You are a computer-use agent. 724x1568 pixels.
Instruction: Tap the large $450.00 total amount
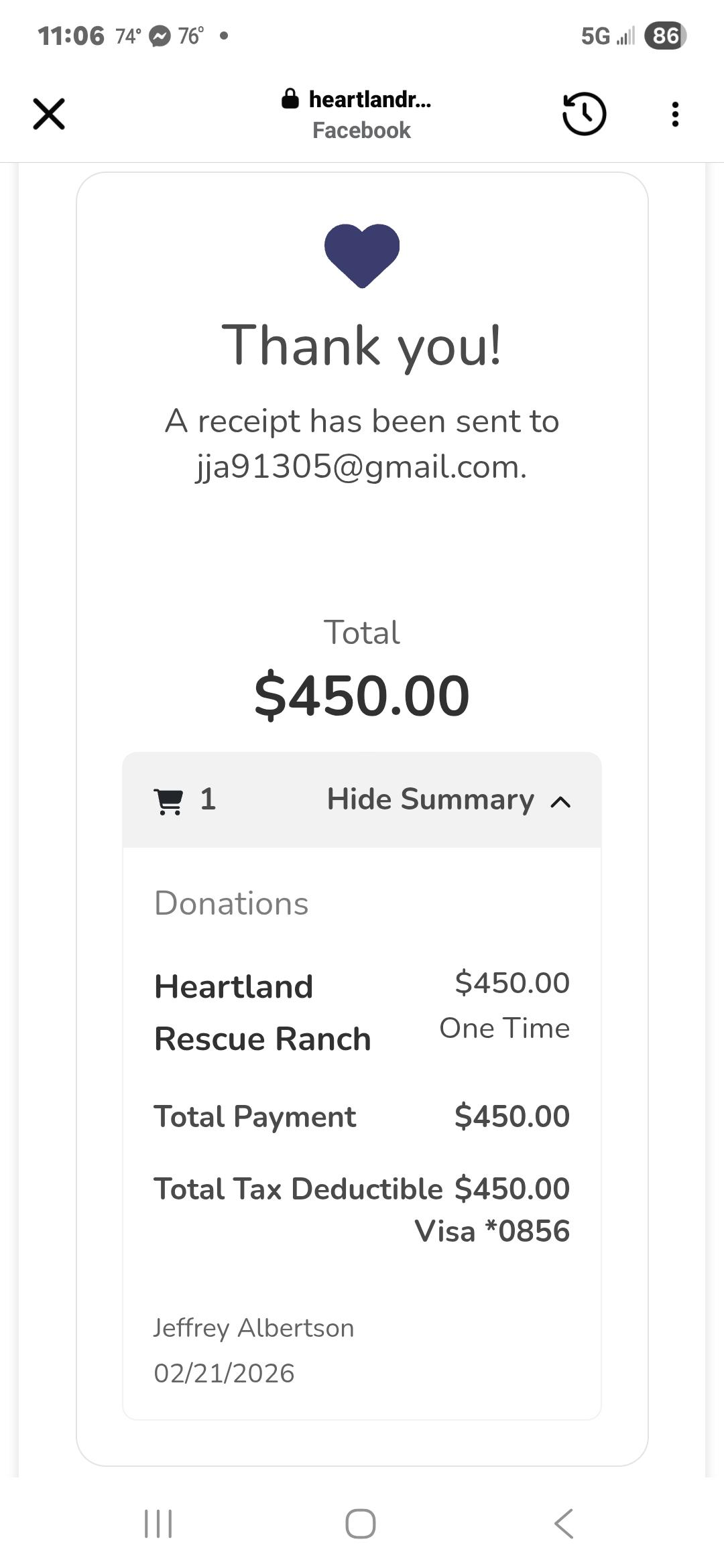[362, 696]
